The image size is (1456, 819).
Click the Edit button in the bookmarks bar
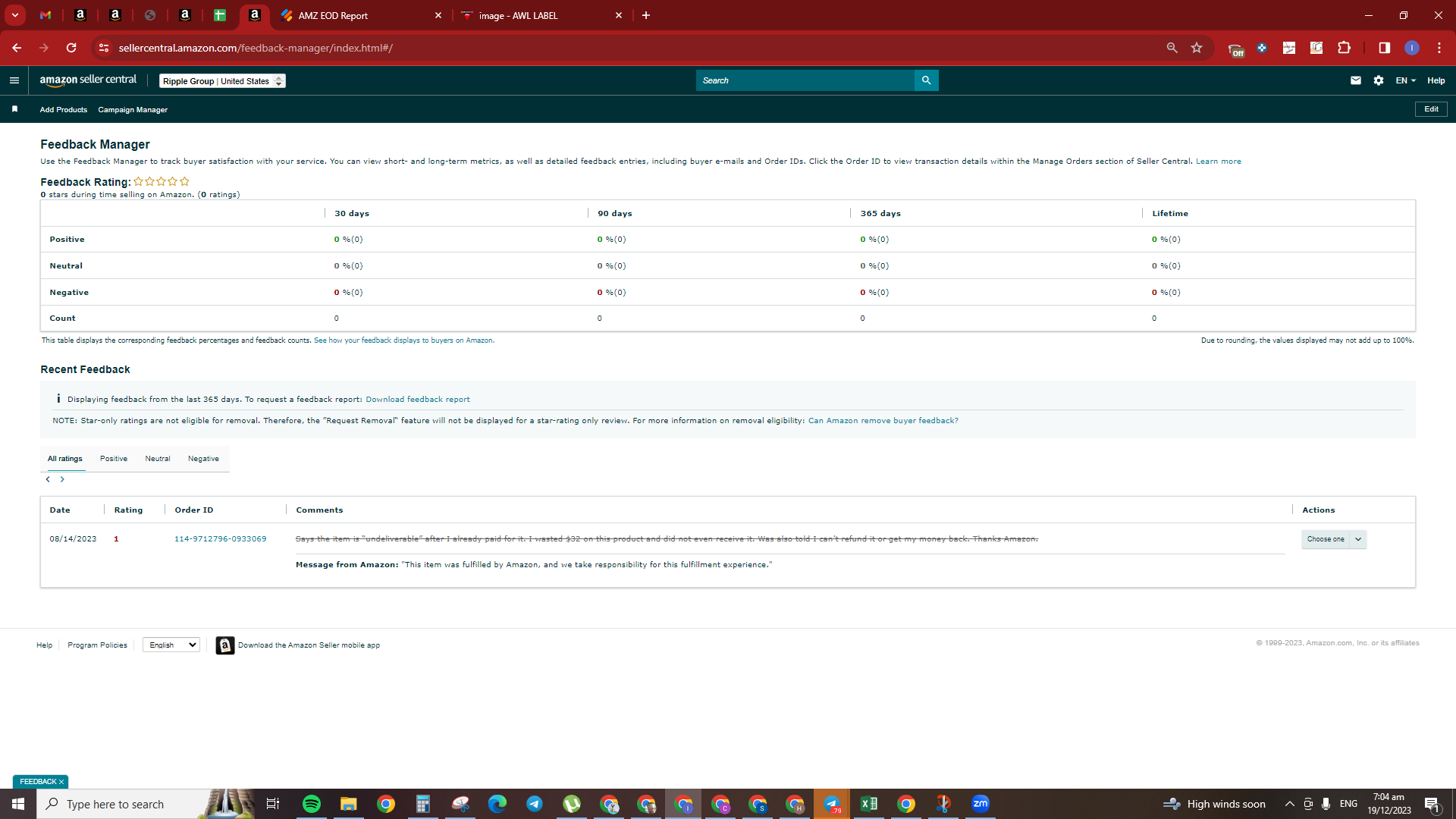pos(1431,109)
